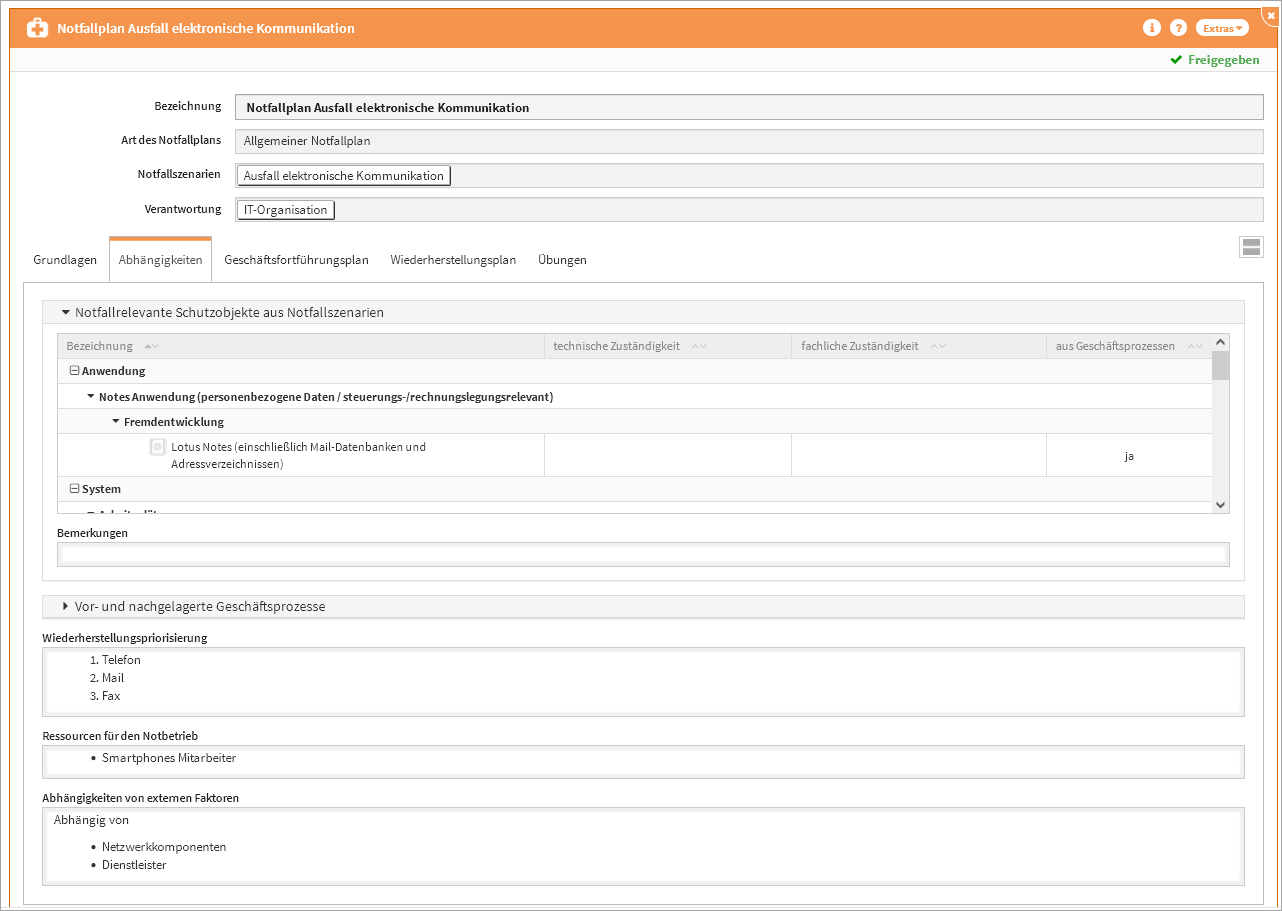Screen dimensions: 1282x911
Task: Click the Ausfall elektronische Kommunikation scenario tag
Action: [x=343, y=176]
